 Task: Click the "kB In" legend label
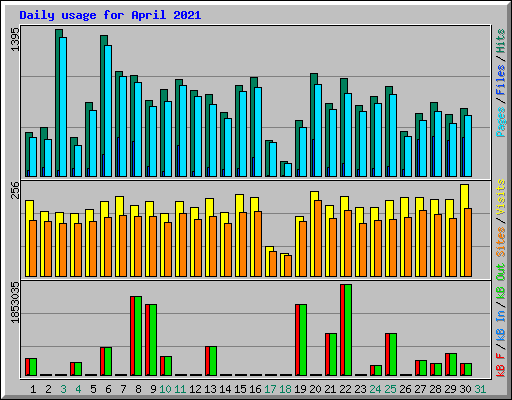coord(501,326)
